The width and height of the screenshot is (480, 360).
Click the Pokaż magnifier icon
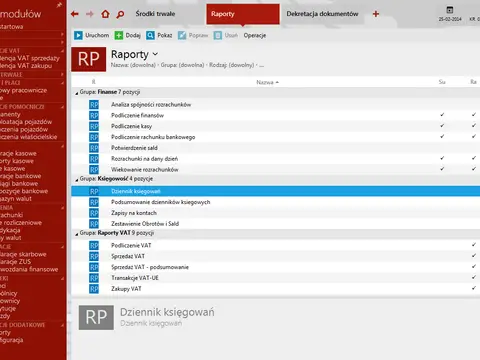coord(150,35)
